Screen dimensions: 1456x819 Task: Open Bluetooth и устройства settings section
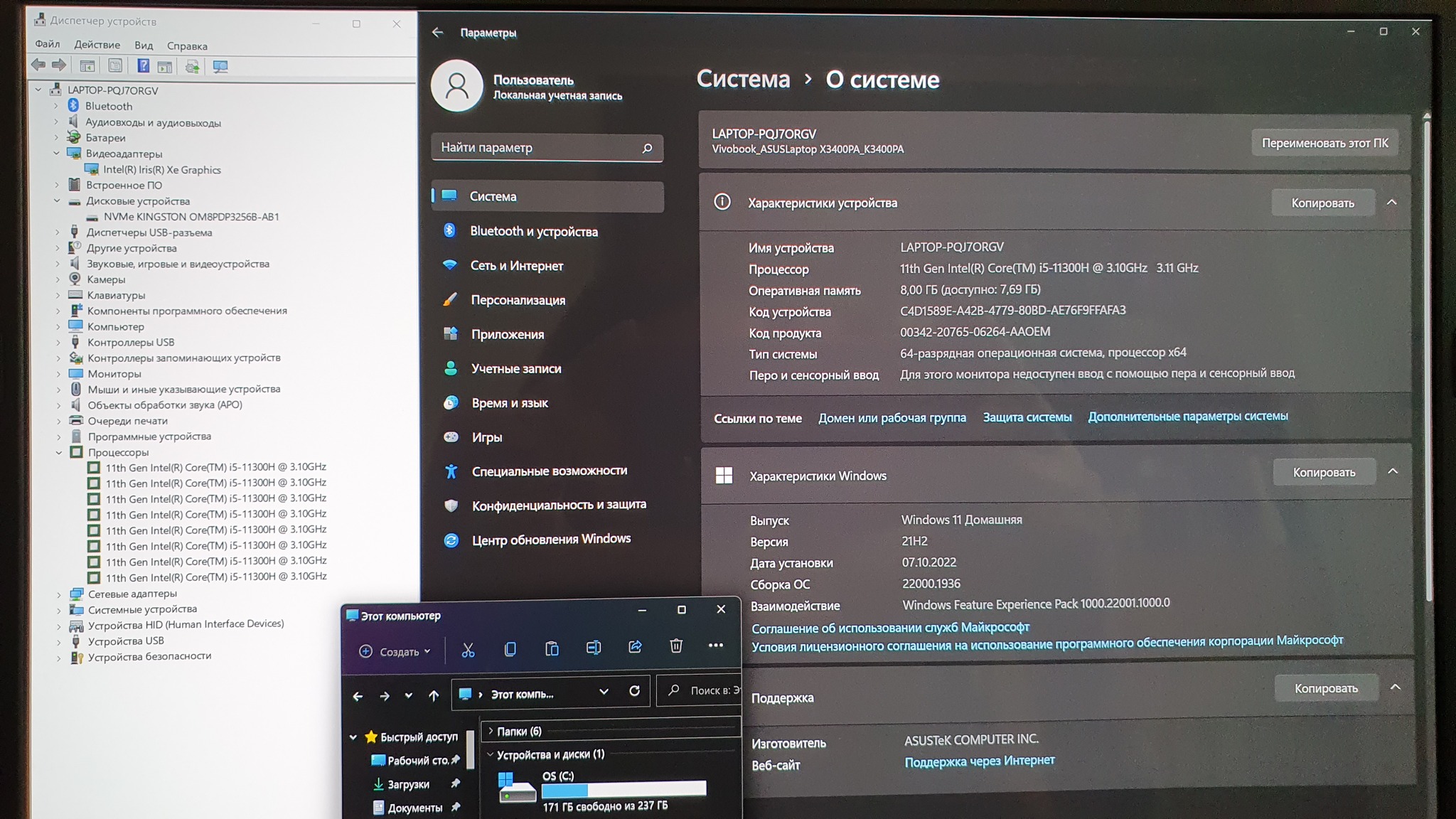coord(533,231)
